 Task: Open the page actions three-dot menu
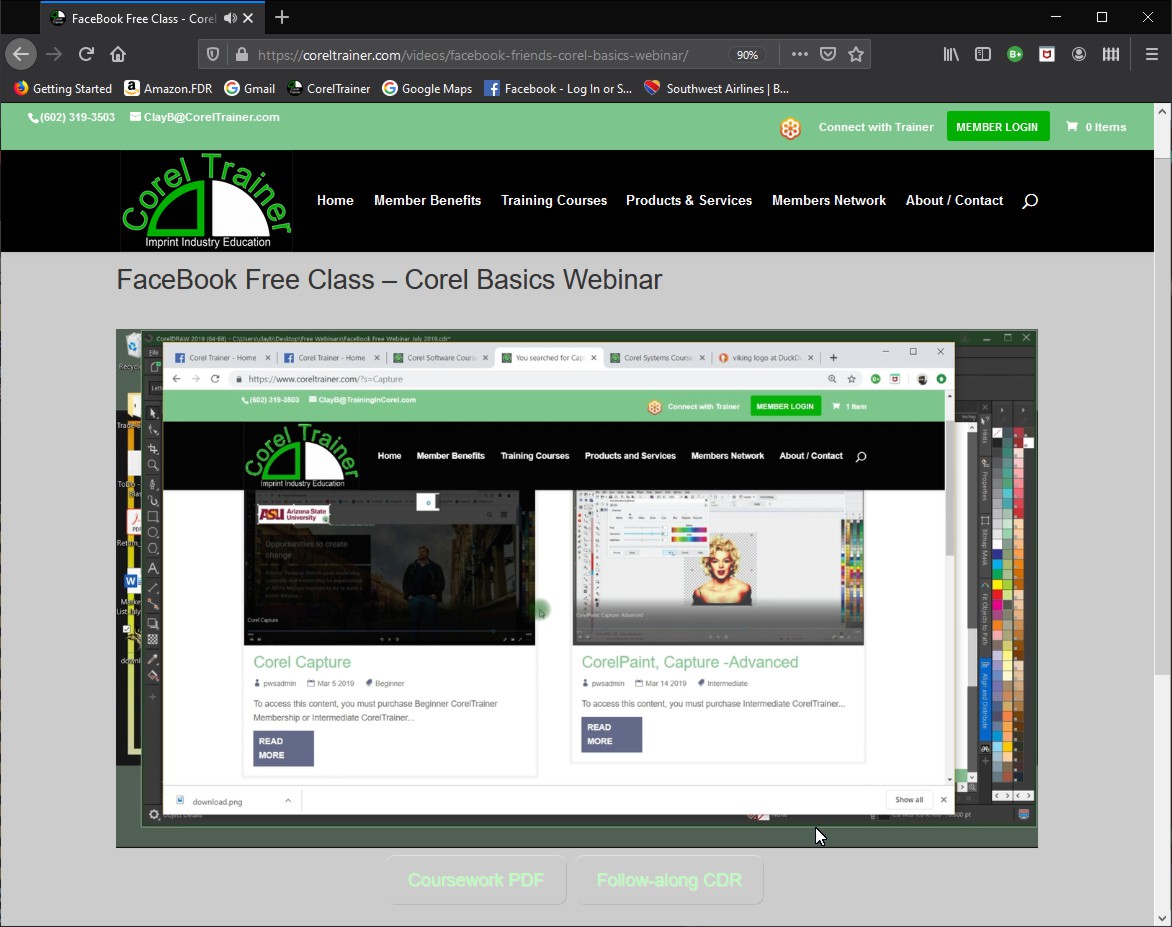[x=800, y=54]
